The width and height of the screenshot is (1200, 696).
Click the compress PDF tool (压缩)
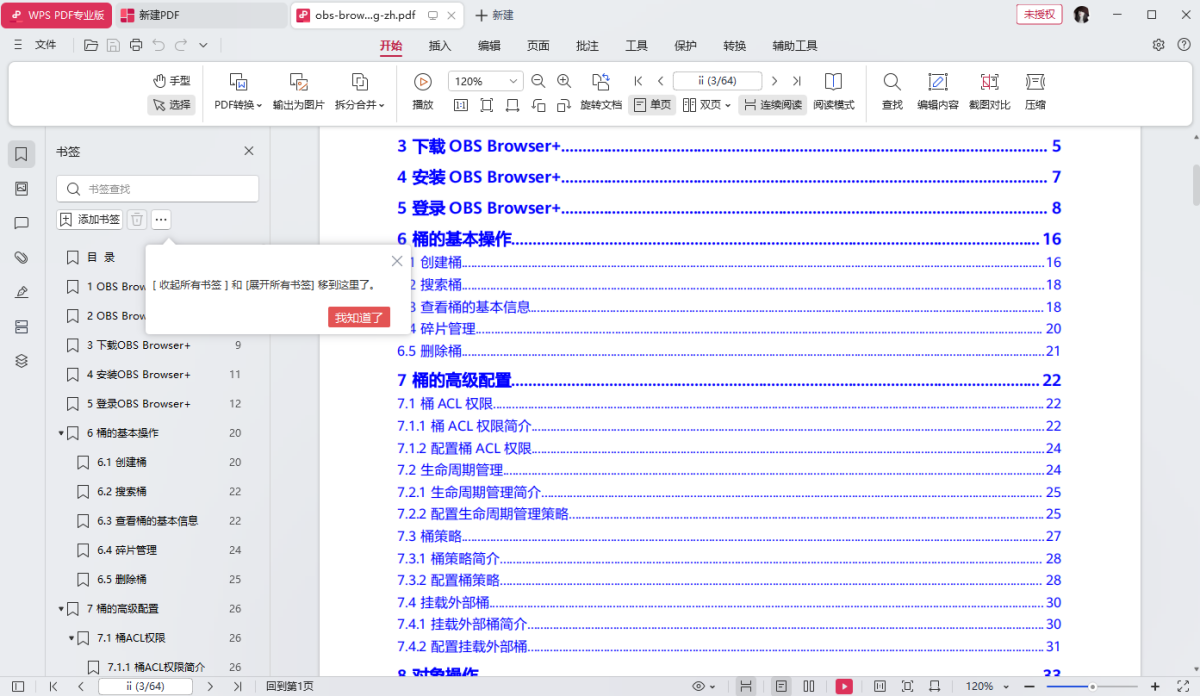coord(1035,91)
